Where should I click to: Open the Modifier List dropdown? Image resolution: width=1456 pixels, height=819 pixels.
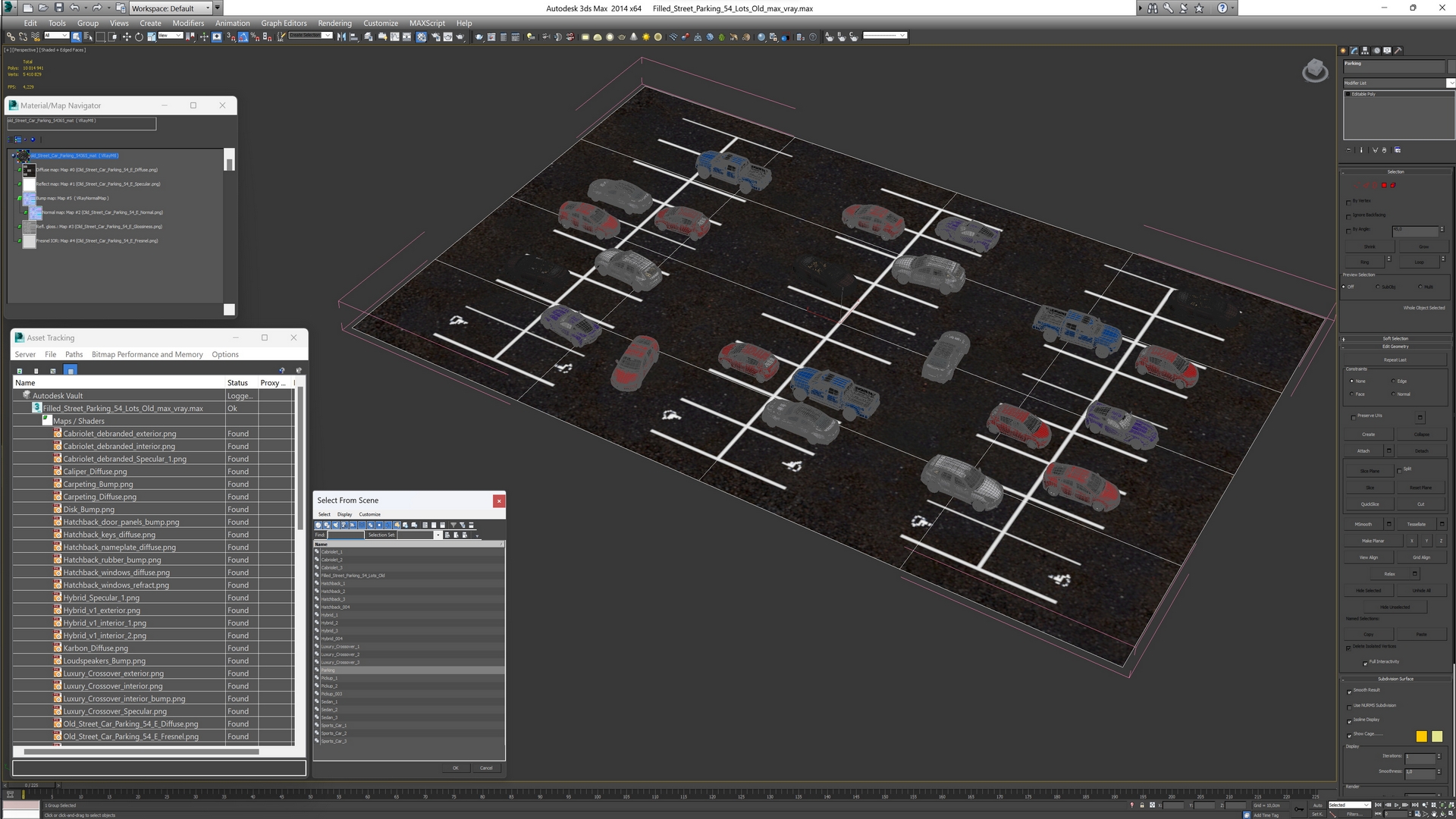point(1398,83)
